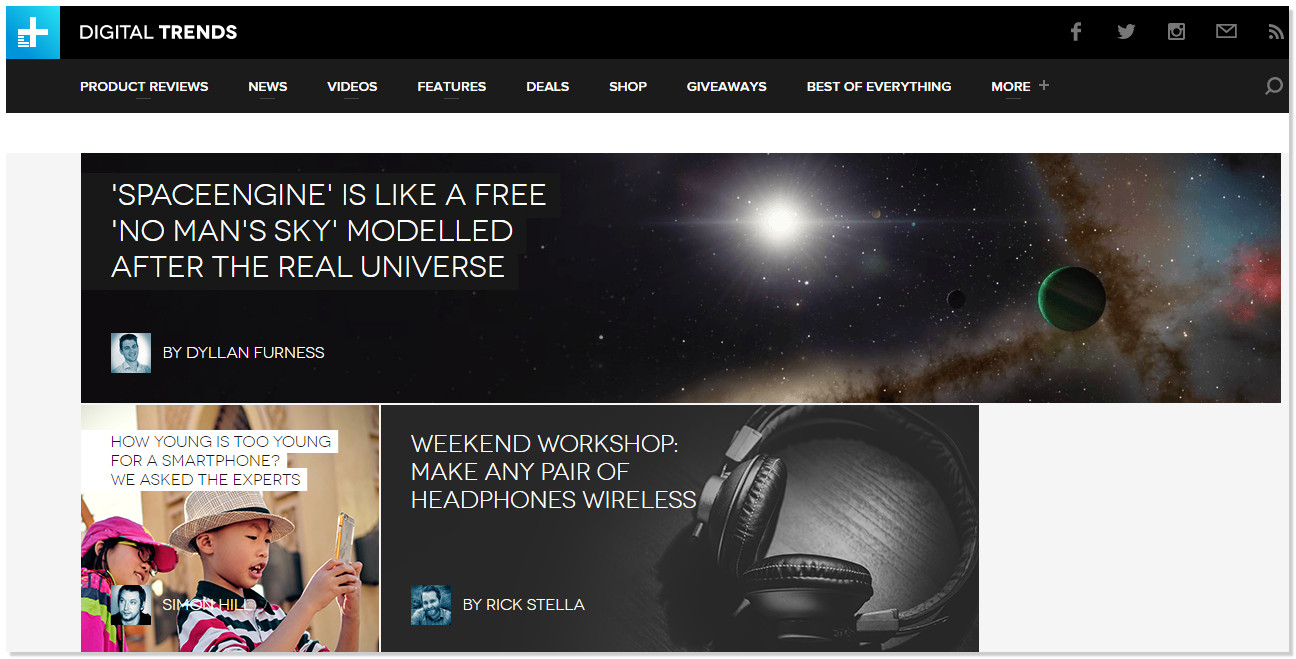Image resolution: width=1296 pixels, height=659 pixels.
Task: Go to the Shop link
Action: (x=628, y=86)
